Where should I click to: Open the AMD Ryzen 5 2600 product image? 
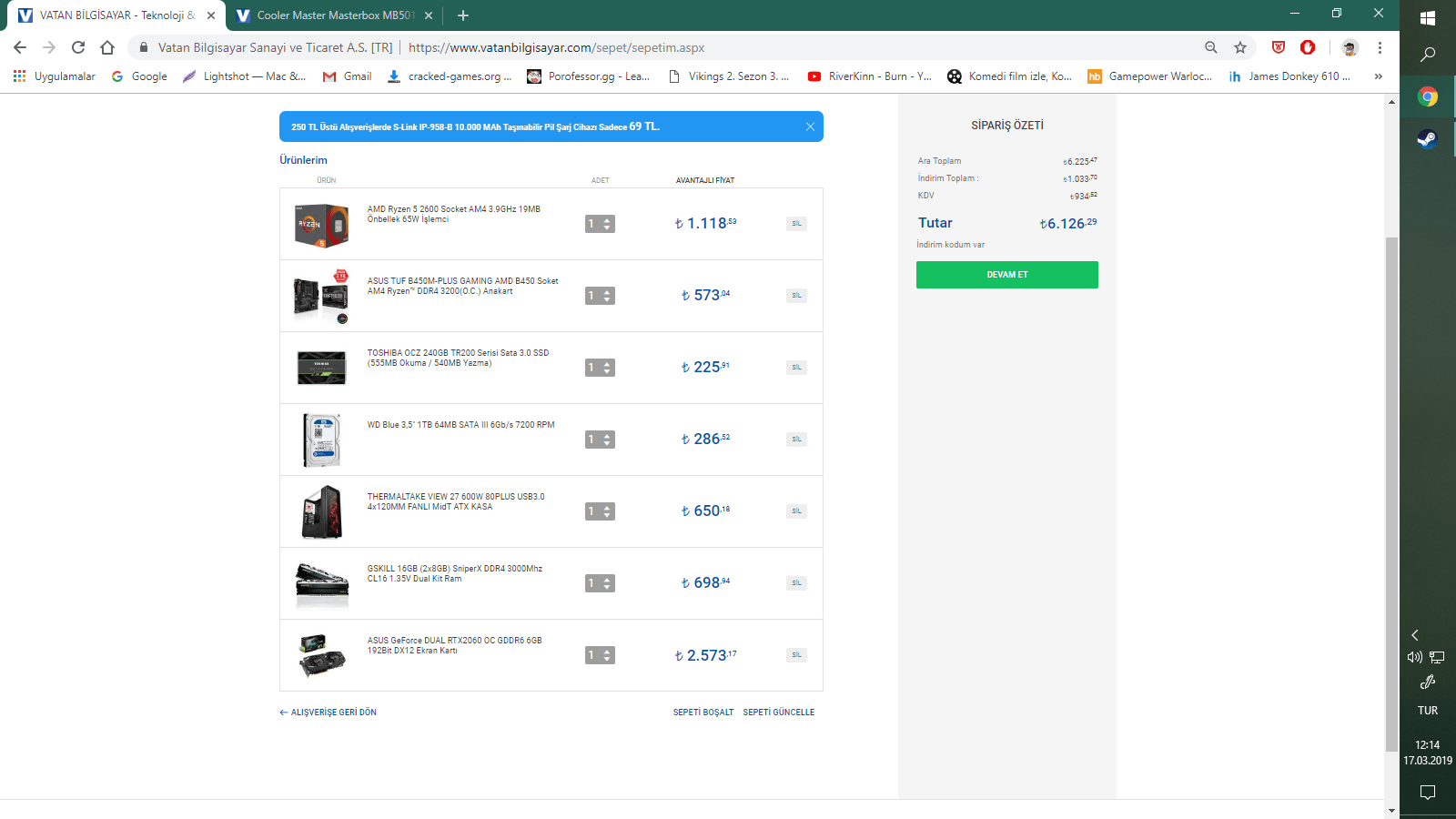(x=321, y=225)
